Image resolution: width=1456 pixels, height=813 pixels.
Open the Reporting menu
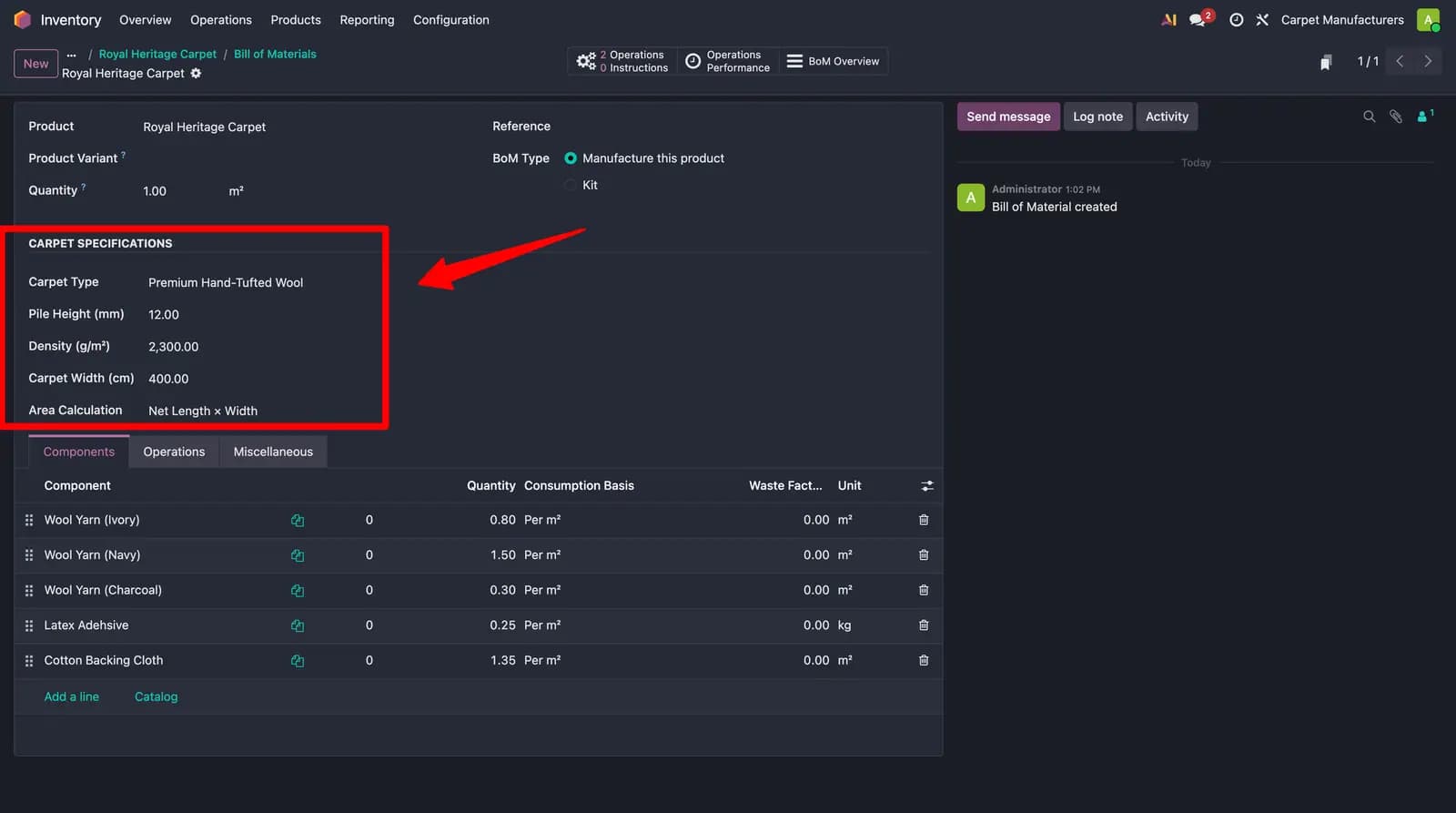coord(367,20)
